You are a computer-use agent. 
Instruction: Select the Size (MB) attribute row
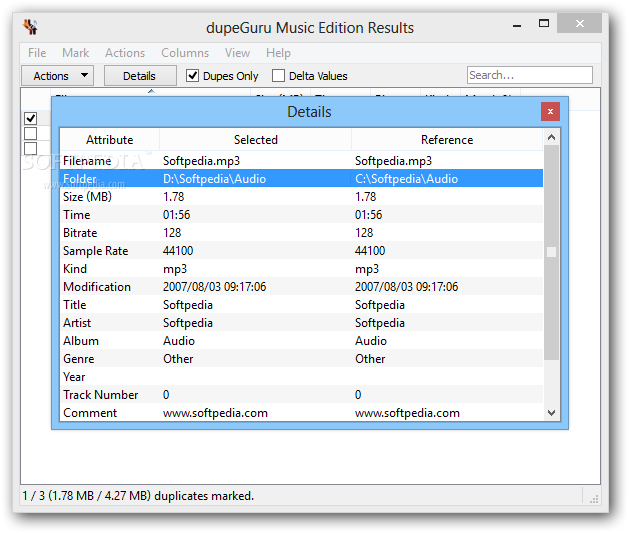pos(302,197)
